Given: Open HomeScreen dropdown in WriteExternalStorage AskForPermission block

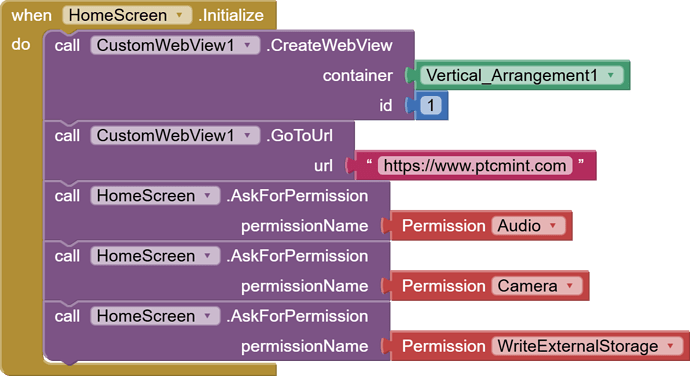Looking at the screenshot, I should point(155,316).
